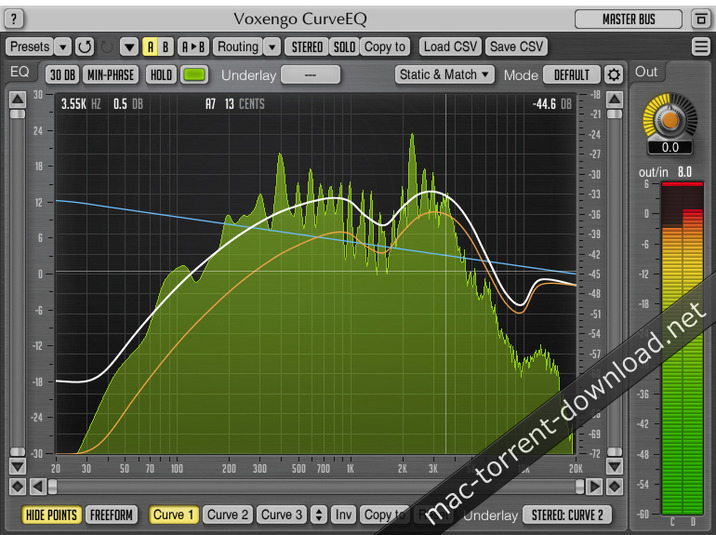The width and height of the screenshot is (716, 535).
Task: Open the help question mark button
Action: pos(14,19)
